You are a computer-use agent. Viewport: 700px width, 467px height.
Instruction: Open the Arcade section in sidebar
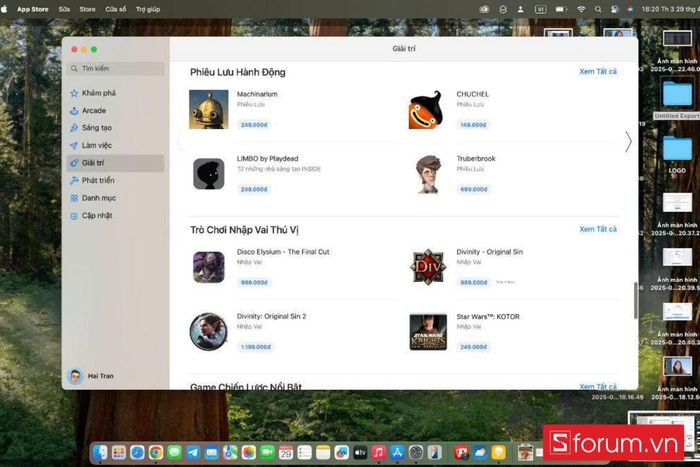[x=94, y=110]
